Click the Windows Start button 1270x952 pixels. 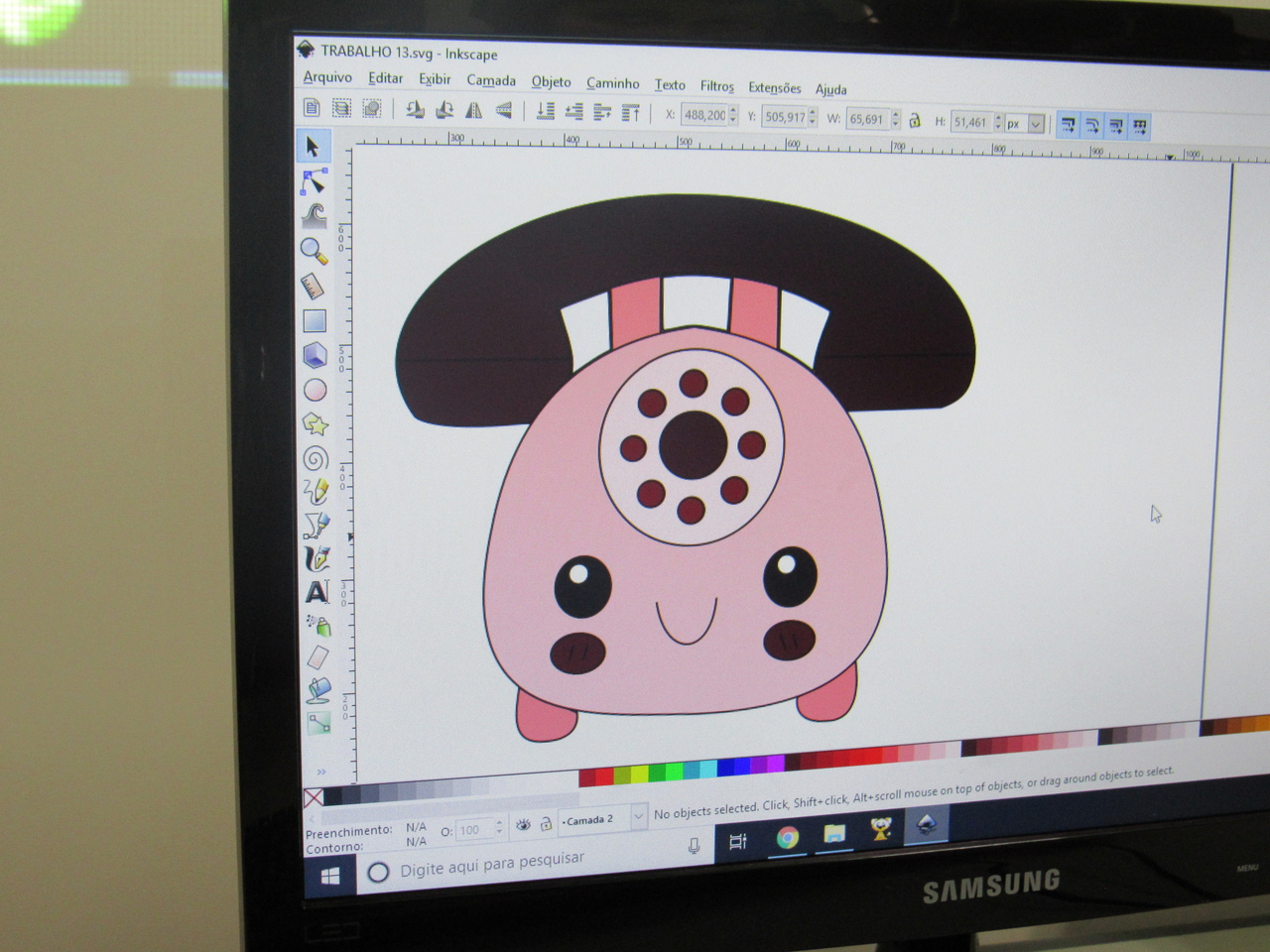[330, 875]
